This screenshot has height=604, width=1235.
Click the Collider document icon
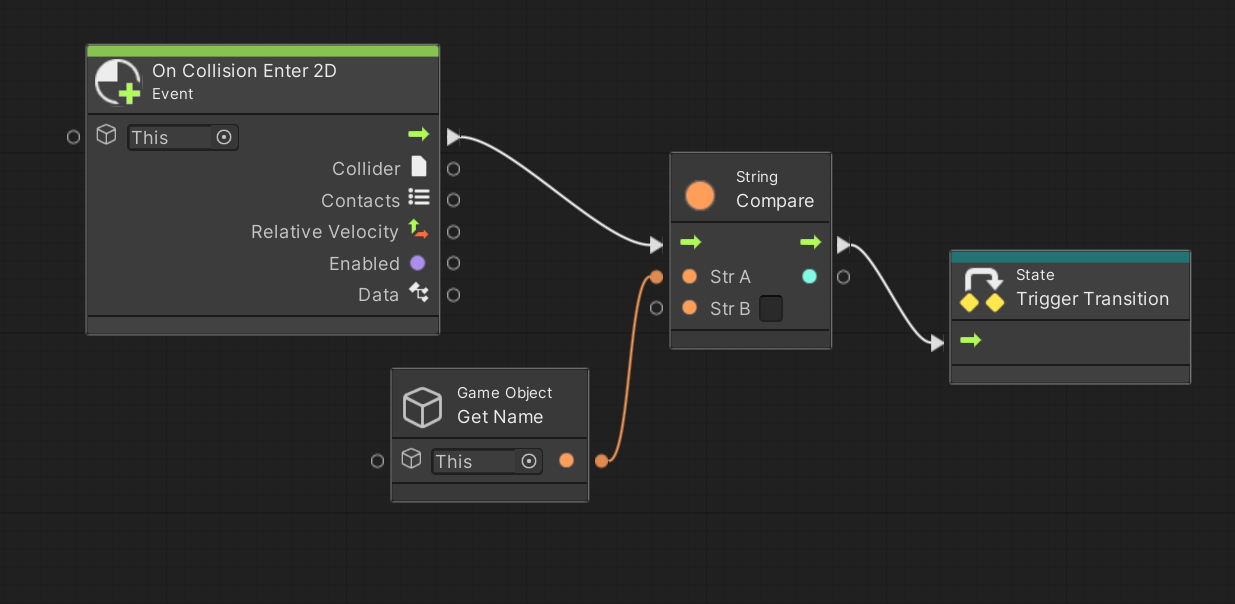pos(419,167)
